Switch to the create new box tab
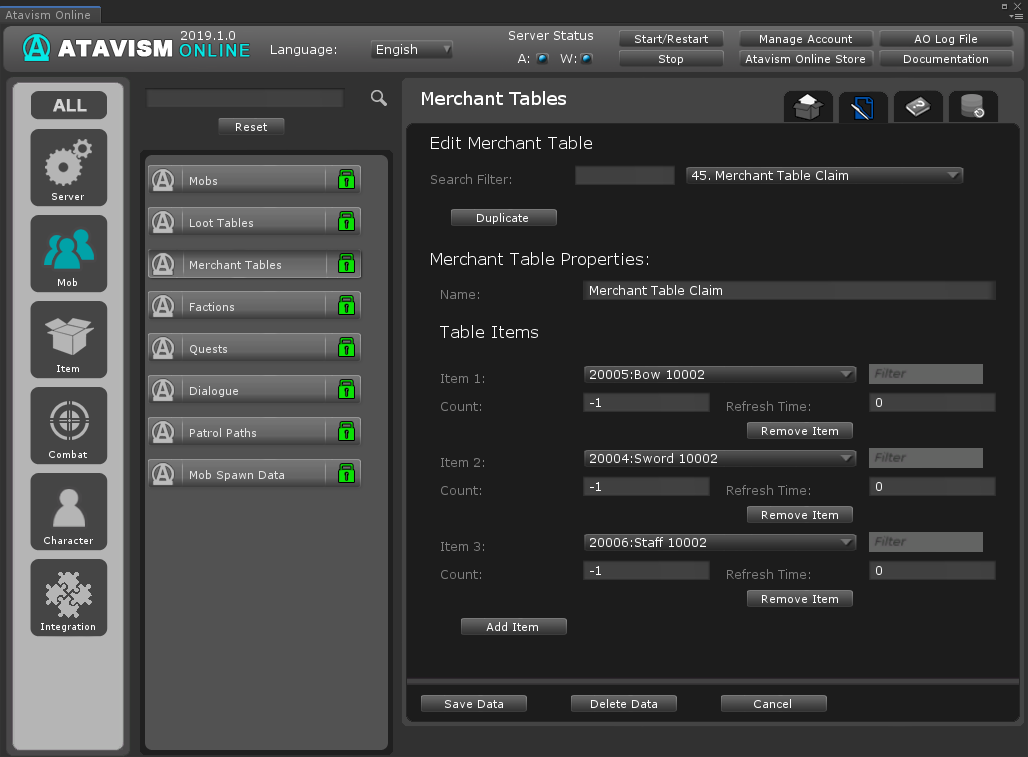This screenshot has height=757, width=1028. pos(808,107)
